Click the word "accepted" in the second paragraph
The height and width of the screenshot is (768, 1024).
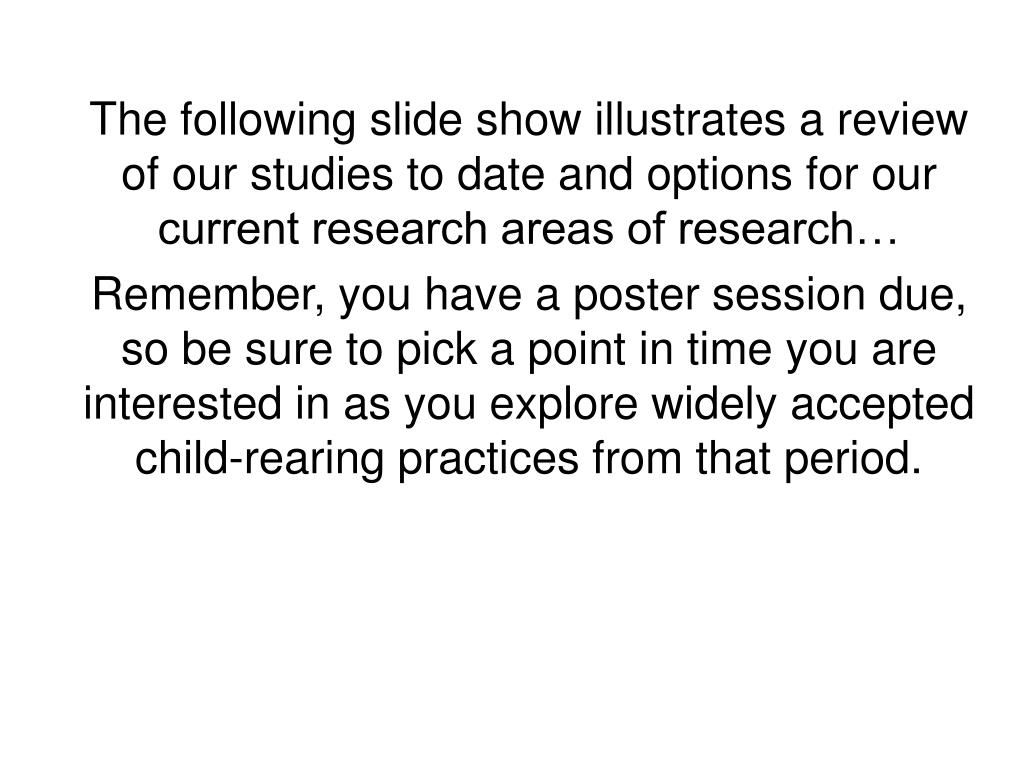click(x=882, y=405)
